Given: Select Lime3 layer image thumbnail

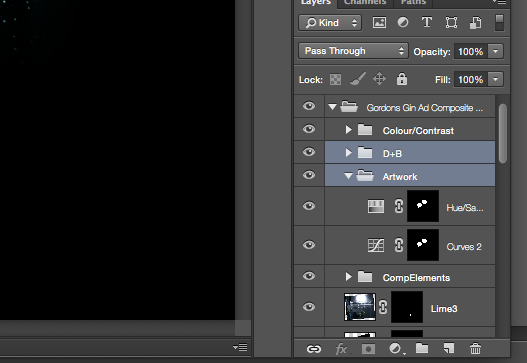Looking at the screenshot, I should click(x=360, y=307).
